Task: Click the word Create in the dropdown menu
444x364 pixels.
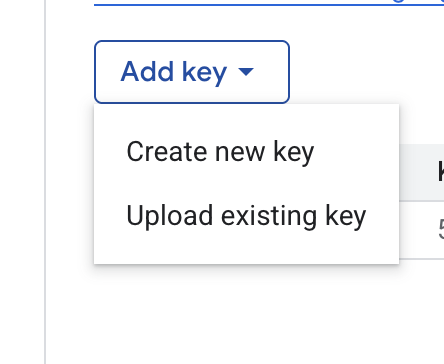Action: [168, 152]
